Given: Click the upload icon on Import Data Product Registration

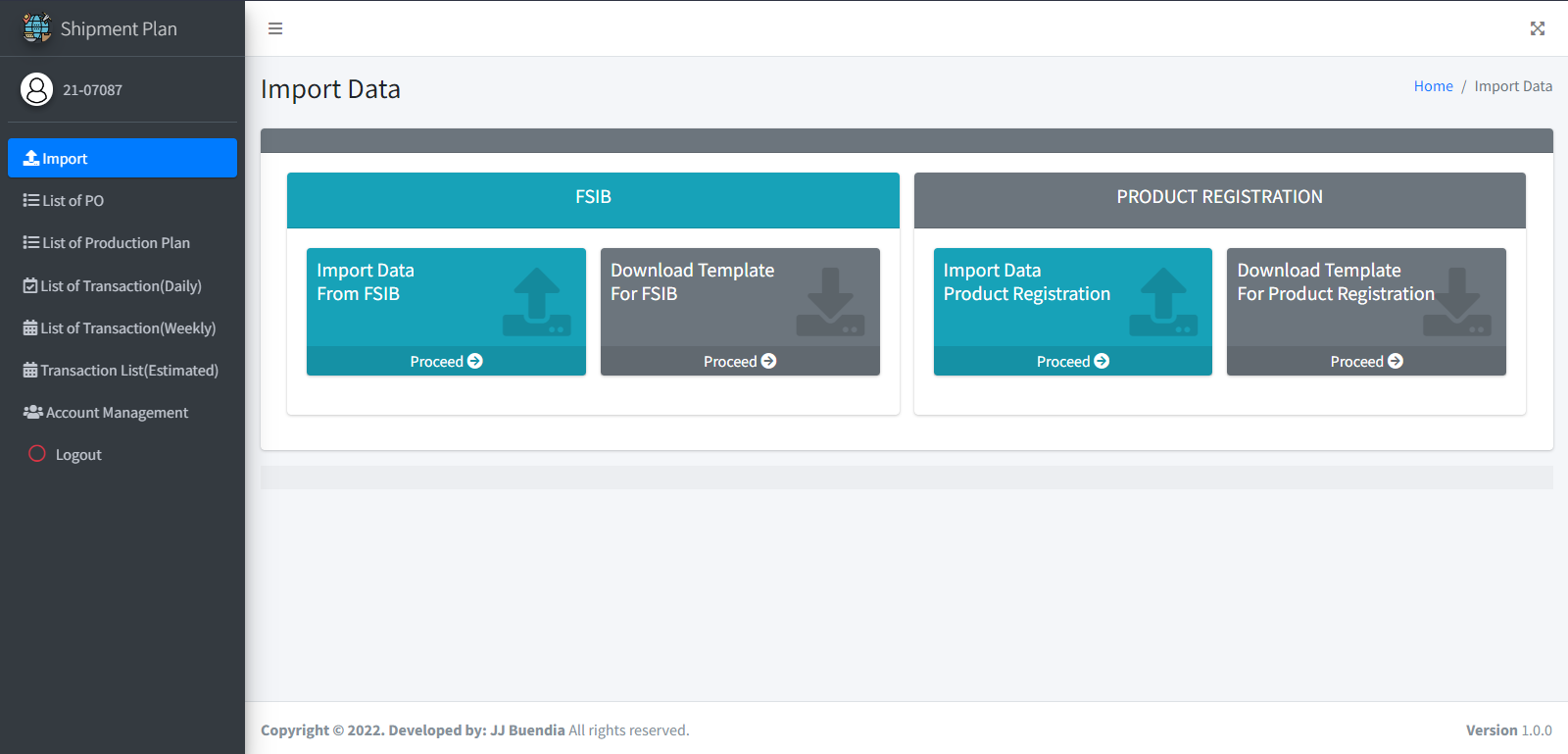Looking at the screenshot, I should click(x=1163, y=302).
